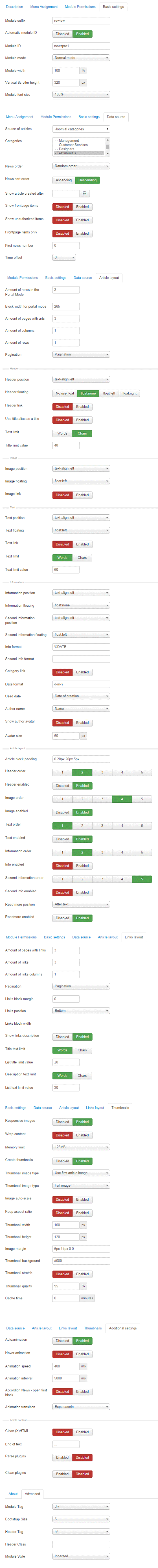
Task: Enable Hover animation option
Action: click(x=82, y=1354)
